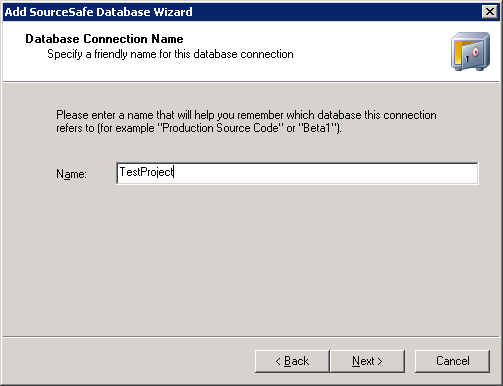Click the SourceSafe safe icon in header
The image size is (503, 386).
470,51
